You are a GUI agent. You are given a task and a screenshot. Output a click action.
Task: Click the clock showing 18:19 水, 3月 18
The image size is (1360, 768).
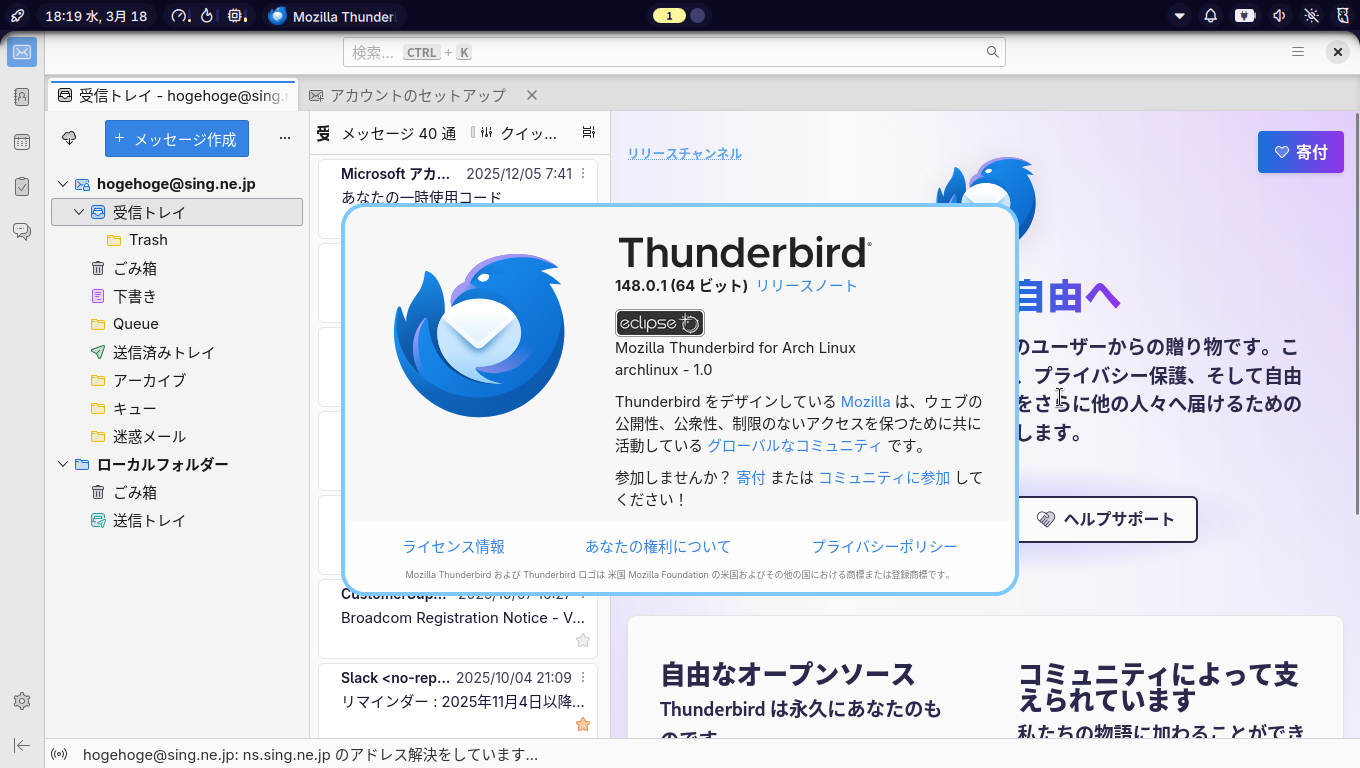pyautogui.click(x=96, y=16)
